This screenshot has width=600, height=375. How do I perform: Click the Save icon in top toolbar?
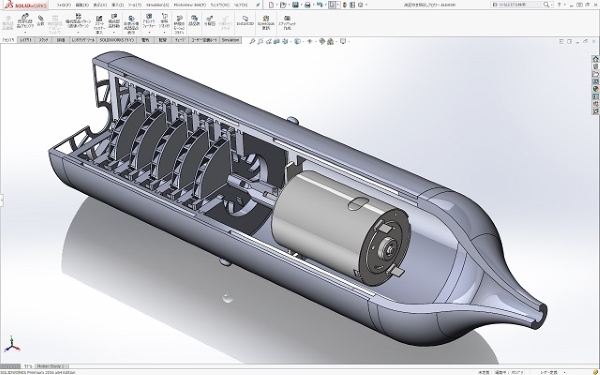click(x=295, y=5)
